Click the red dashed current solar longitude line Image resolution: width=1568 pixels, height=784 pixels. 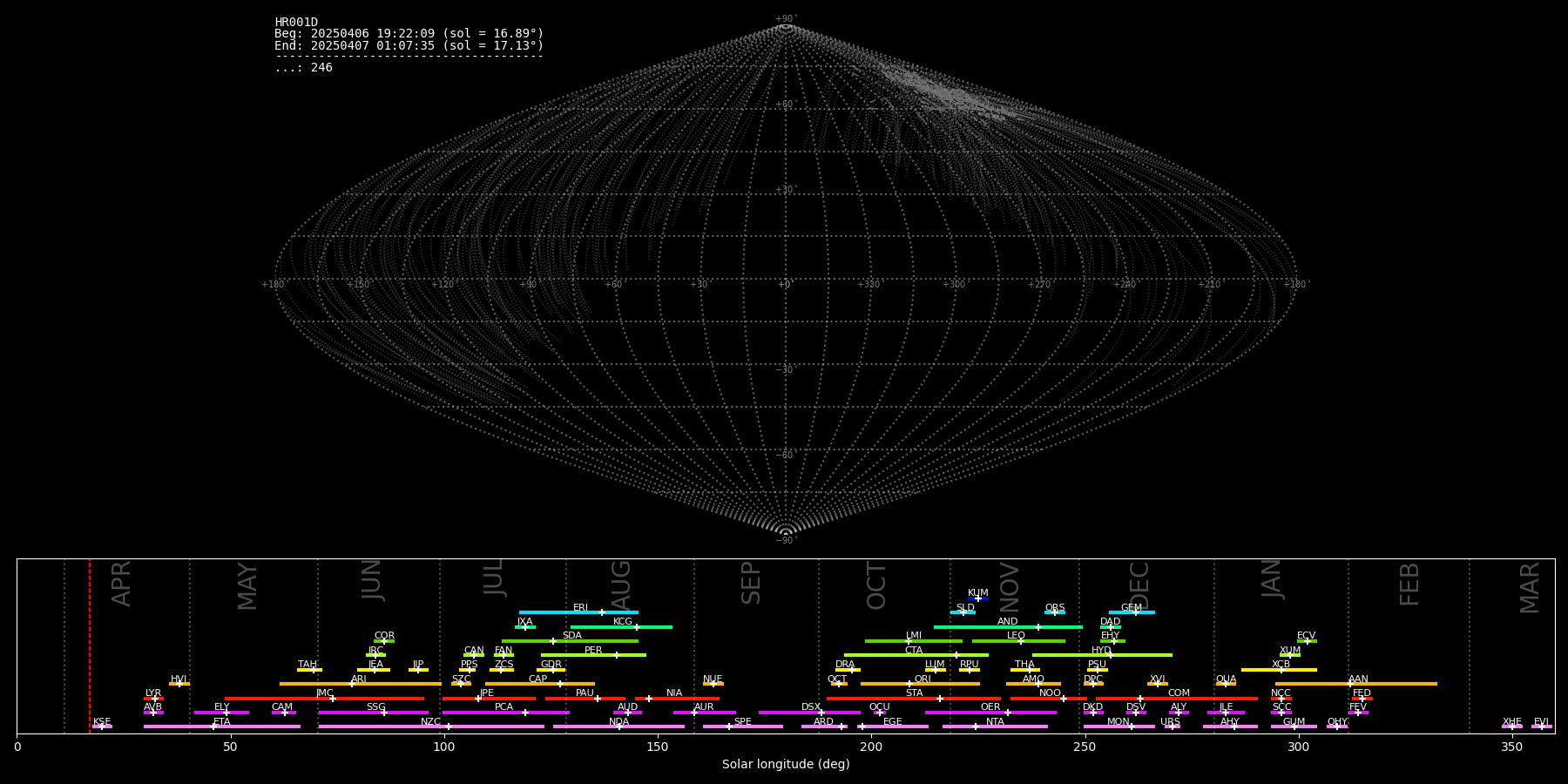90,645
